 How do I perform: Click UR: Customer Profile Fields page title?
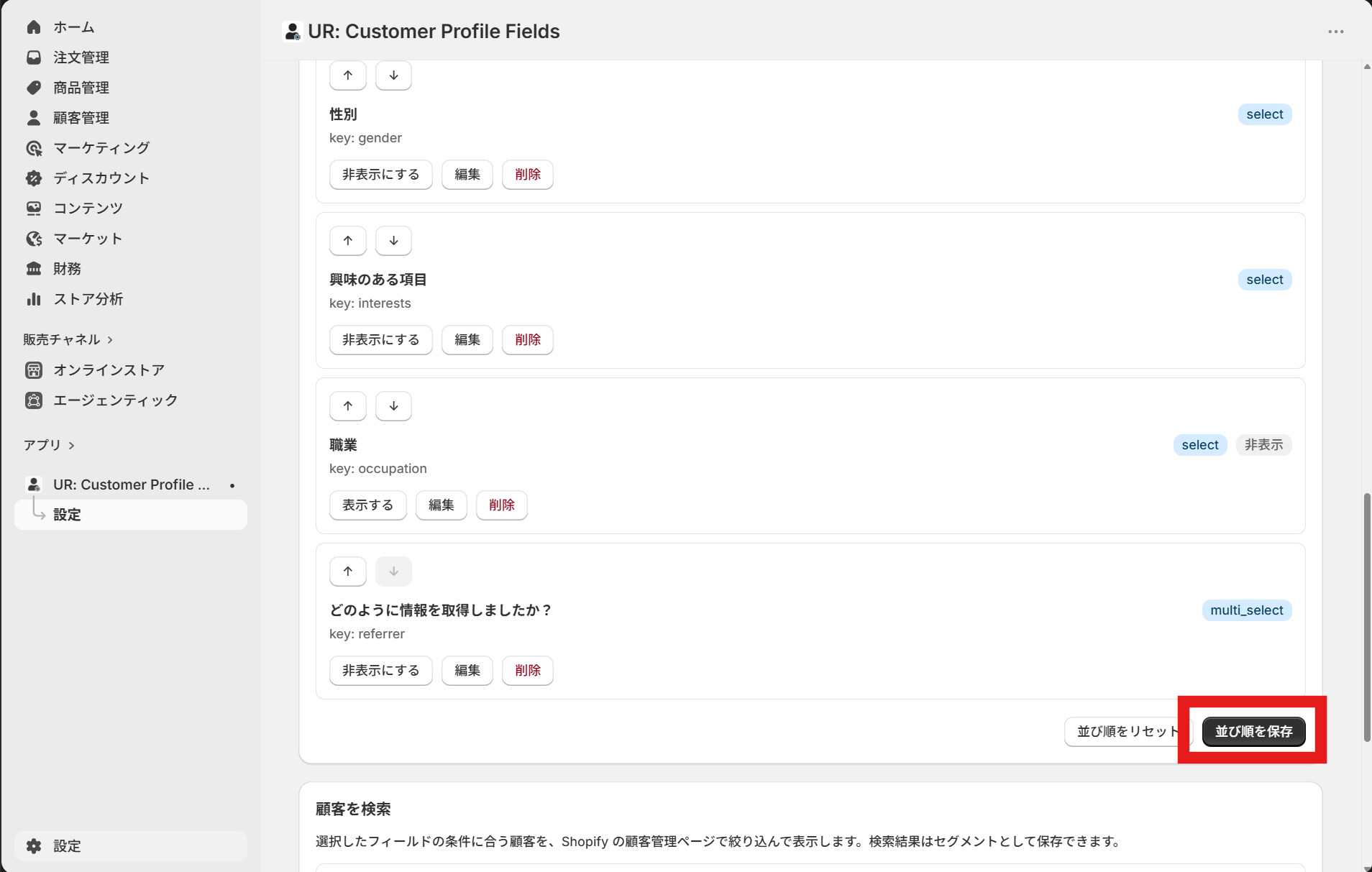tap(434, 32)
